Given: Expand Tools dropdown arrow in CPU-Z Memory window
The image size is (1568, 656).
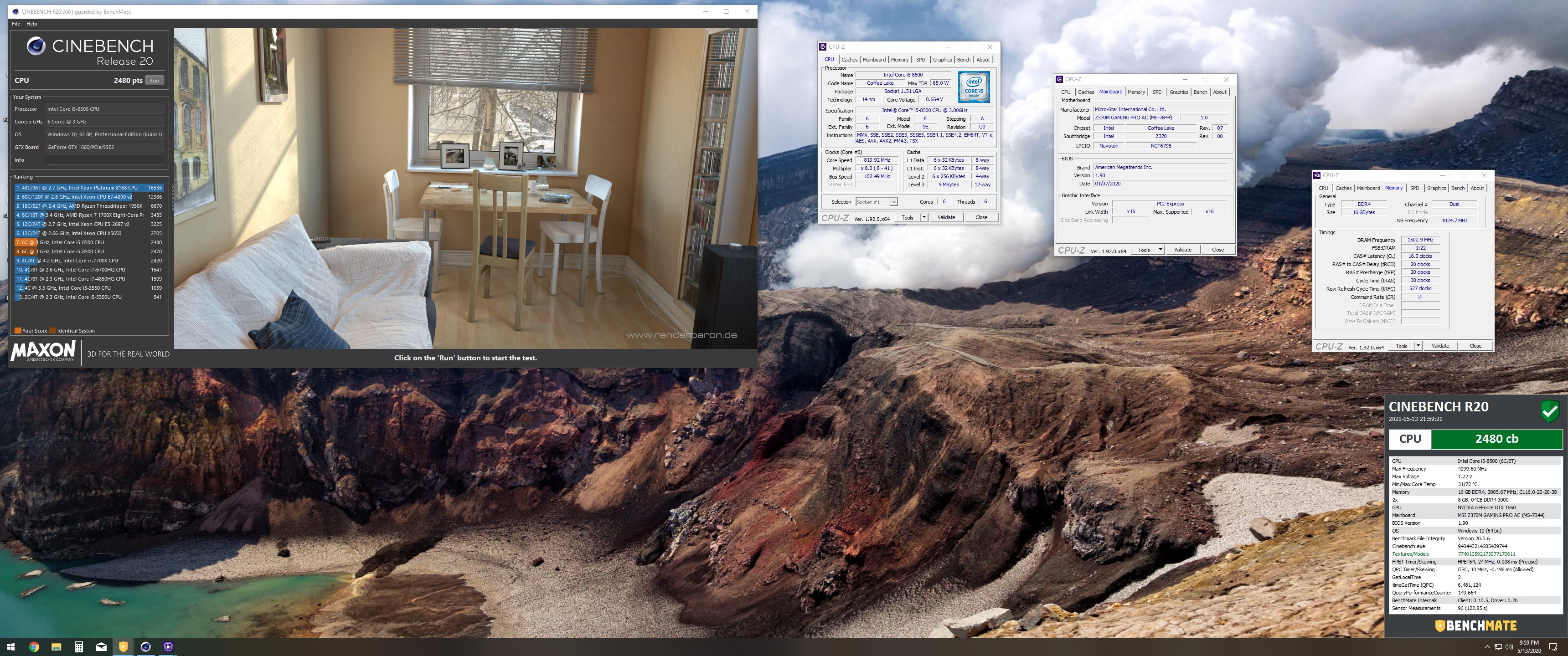Looking at the screenshot, I should (1418, 346).
